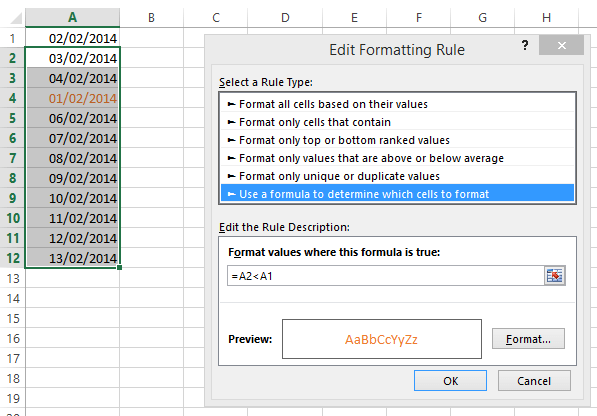Viewport: 597px width, 416px height.
Task: Select row 10 header
Action: [x=13, y=218]
